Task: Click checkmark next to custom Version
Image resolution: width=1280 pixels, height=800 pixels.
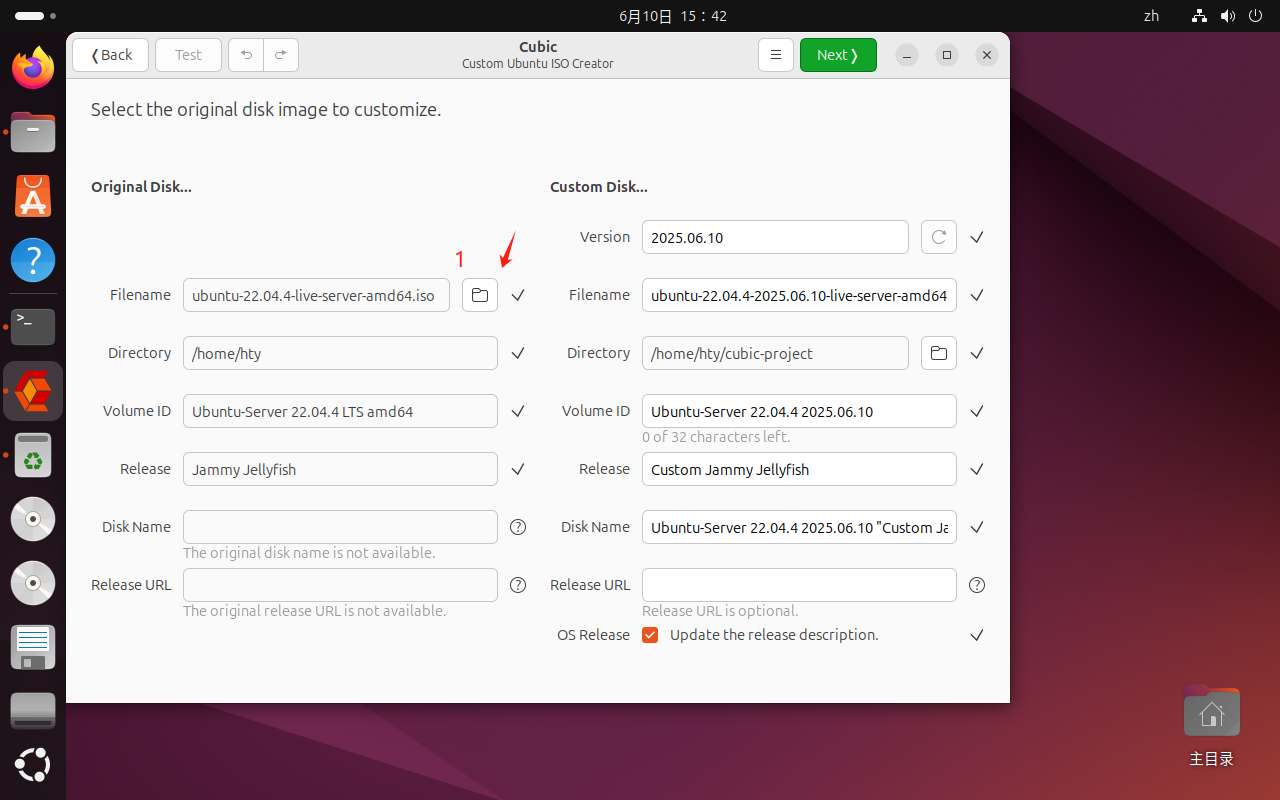Action: point(977,237)
